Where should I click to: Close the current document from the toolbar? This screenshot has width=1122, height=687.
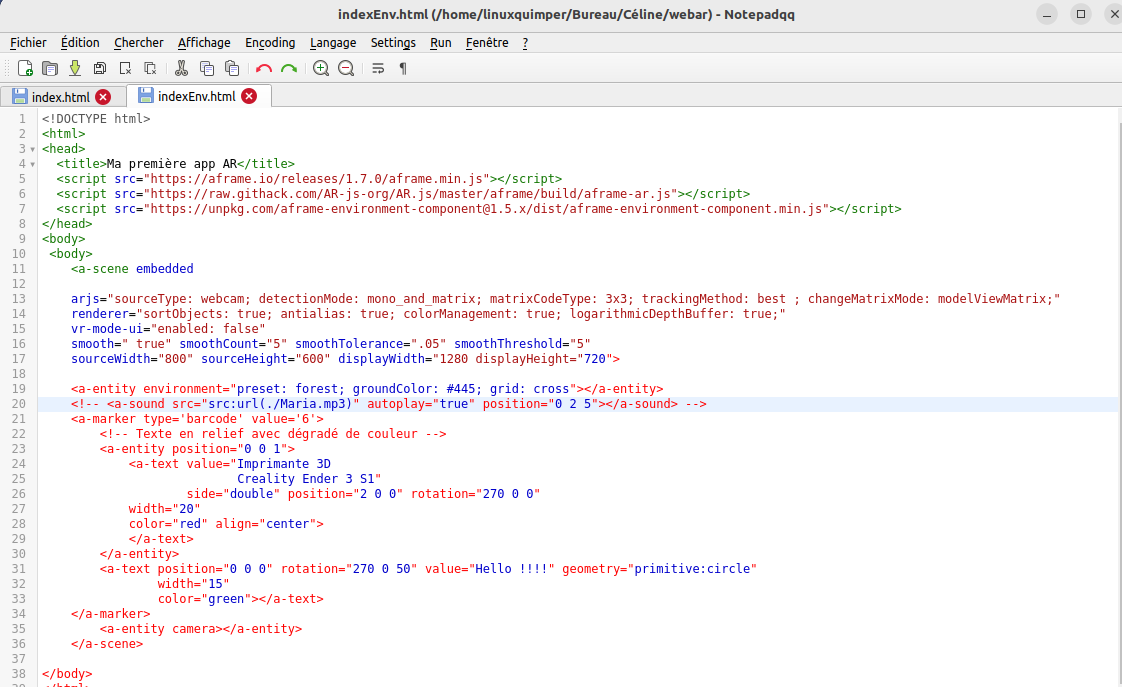click(125, 69)
